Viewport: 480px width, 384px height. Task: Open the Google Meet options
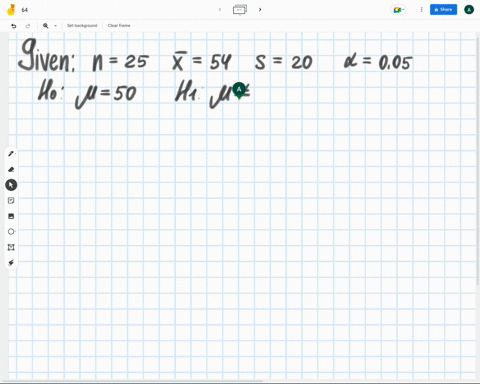point(398,10)
